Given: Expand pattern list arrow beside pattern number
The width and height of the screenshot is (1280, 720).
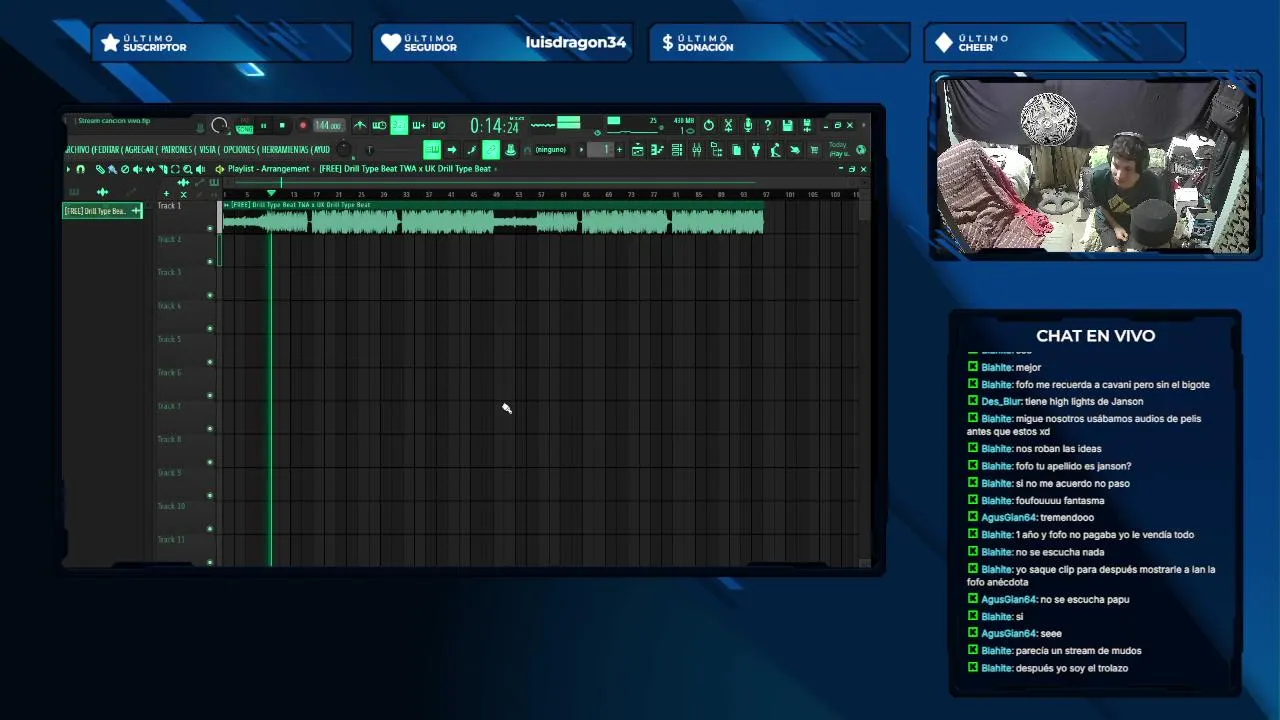Looking at the screenshot, I should click(581, 149).
